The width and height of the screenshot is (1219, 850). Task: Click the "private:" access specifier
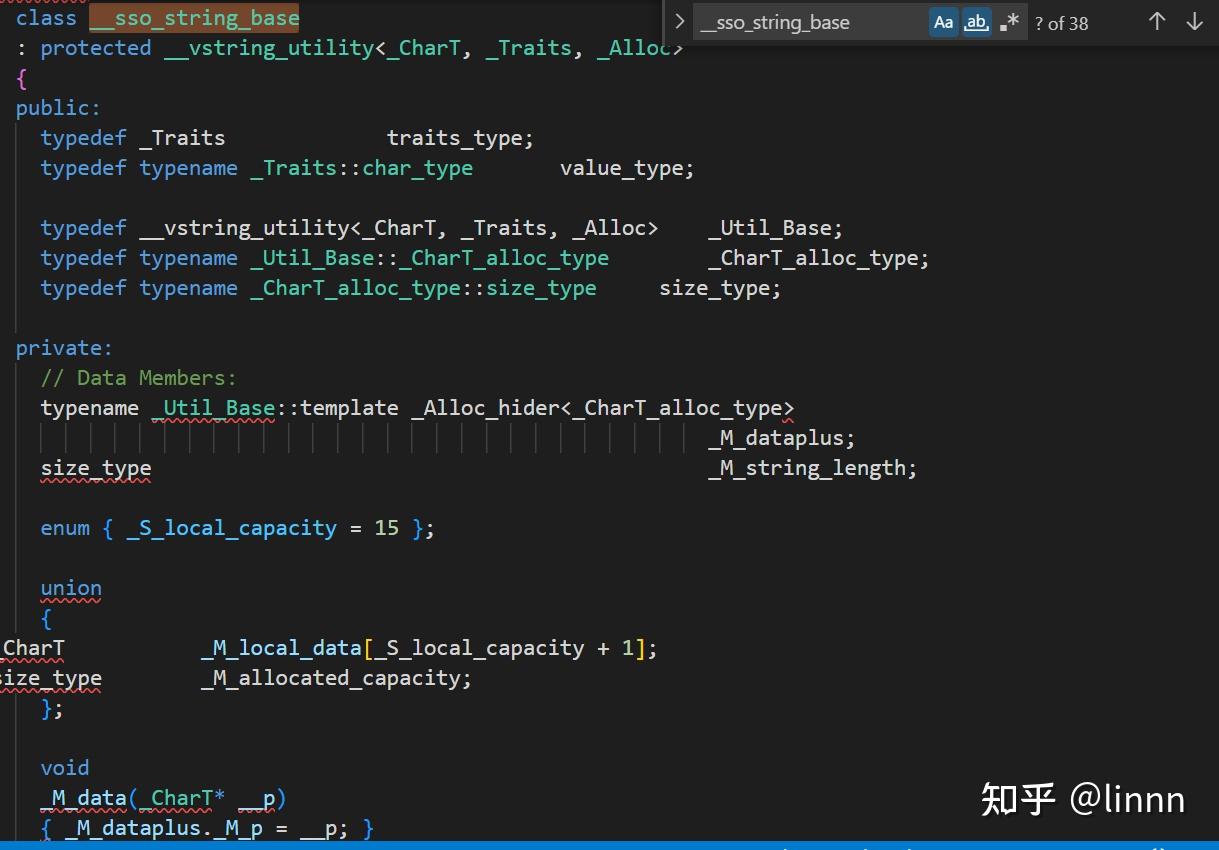click(x=65, y=348)
